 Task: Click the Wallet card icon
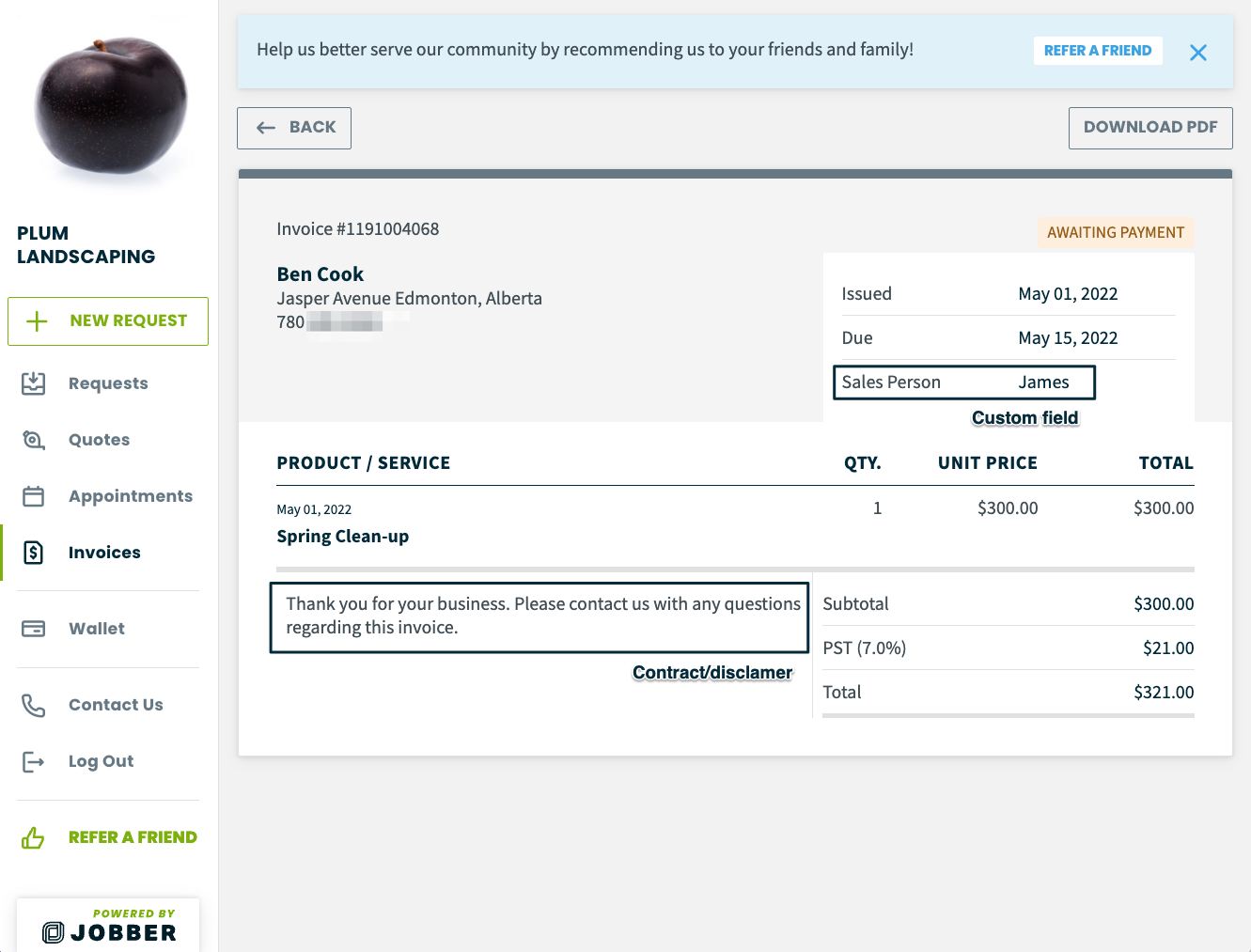[x=34, y=629]
